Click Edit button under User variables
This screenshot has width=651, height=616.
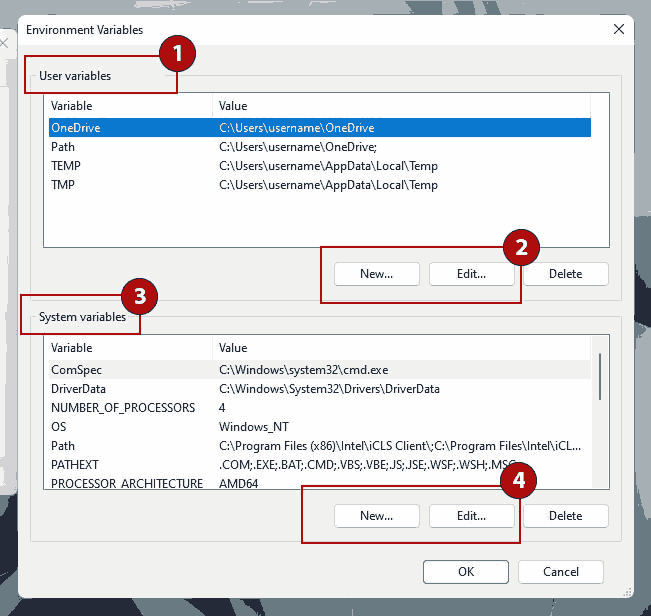click(x=471, y=273)
